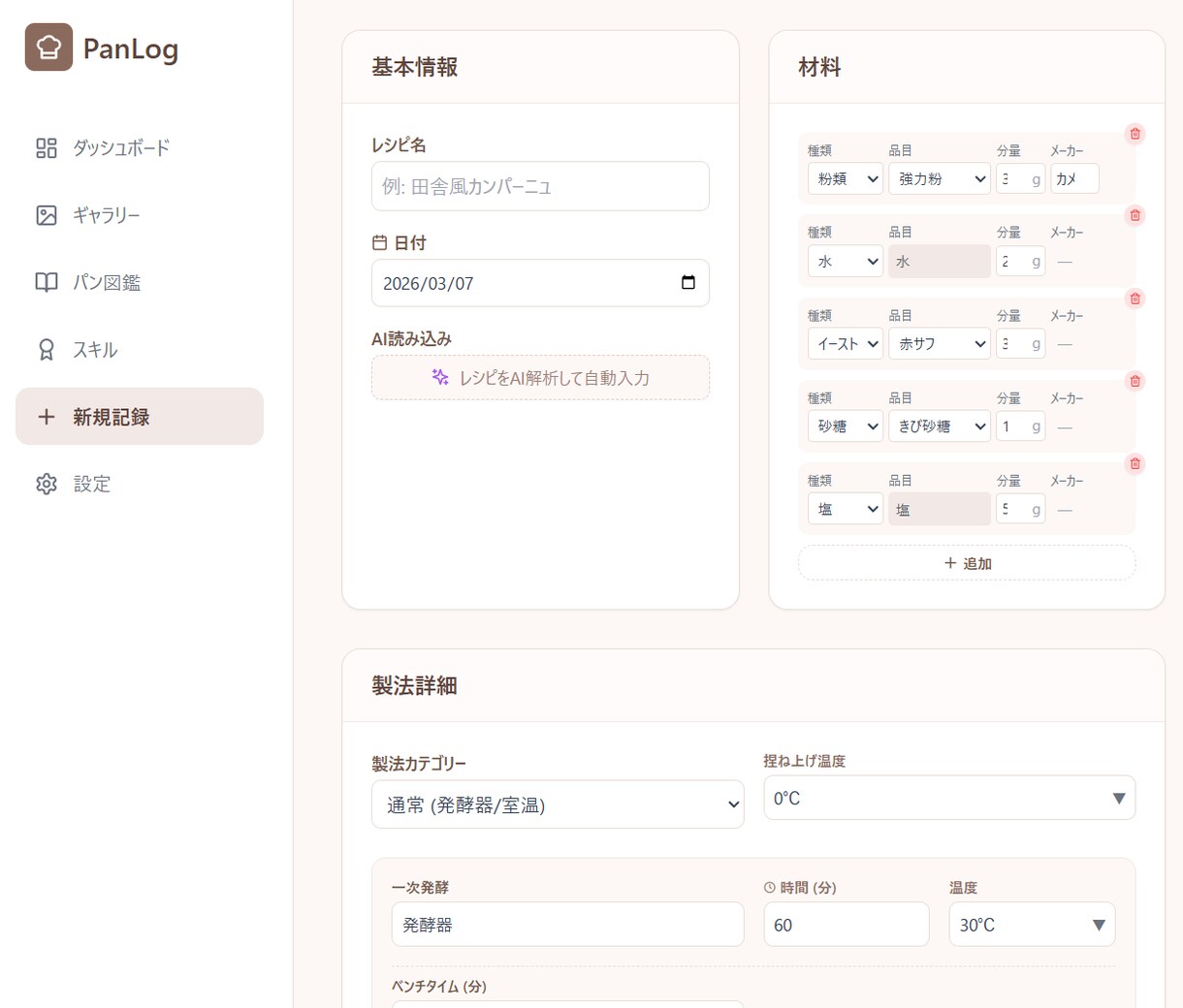This screenshot has height=1008, width=1183.
Task: Click the 基本情報 heading
Action: tap(415, 67)
